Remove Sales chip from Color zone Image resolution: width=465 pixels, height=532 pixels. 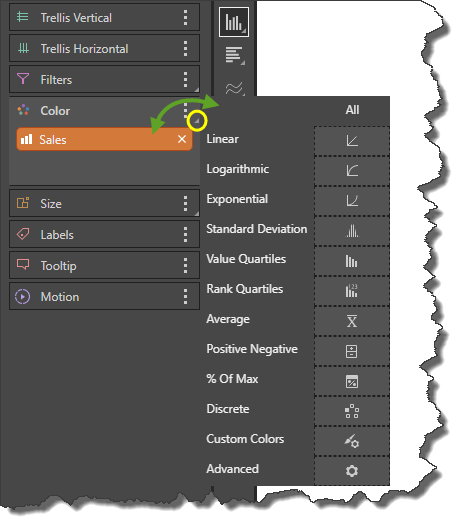coord(182,139)
